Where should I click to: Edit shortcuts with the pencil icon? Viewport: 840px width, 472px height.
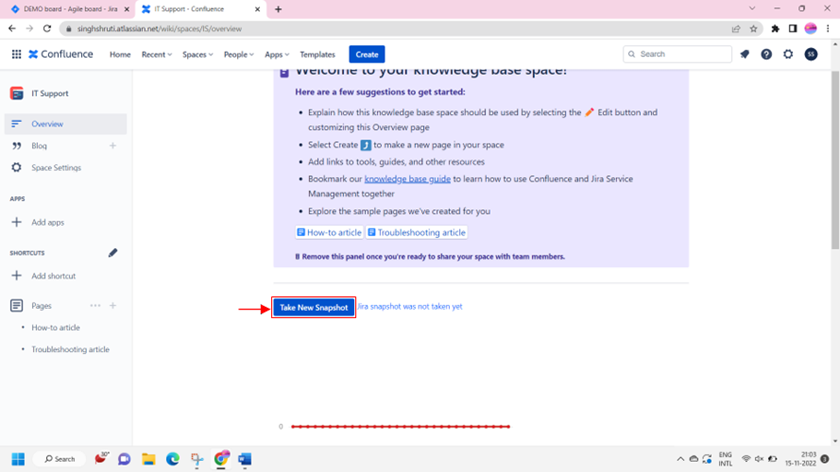click(112, 253)
